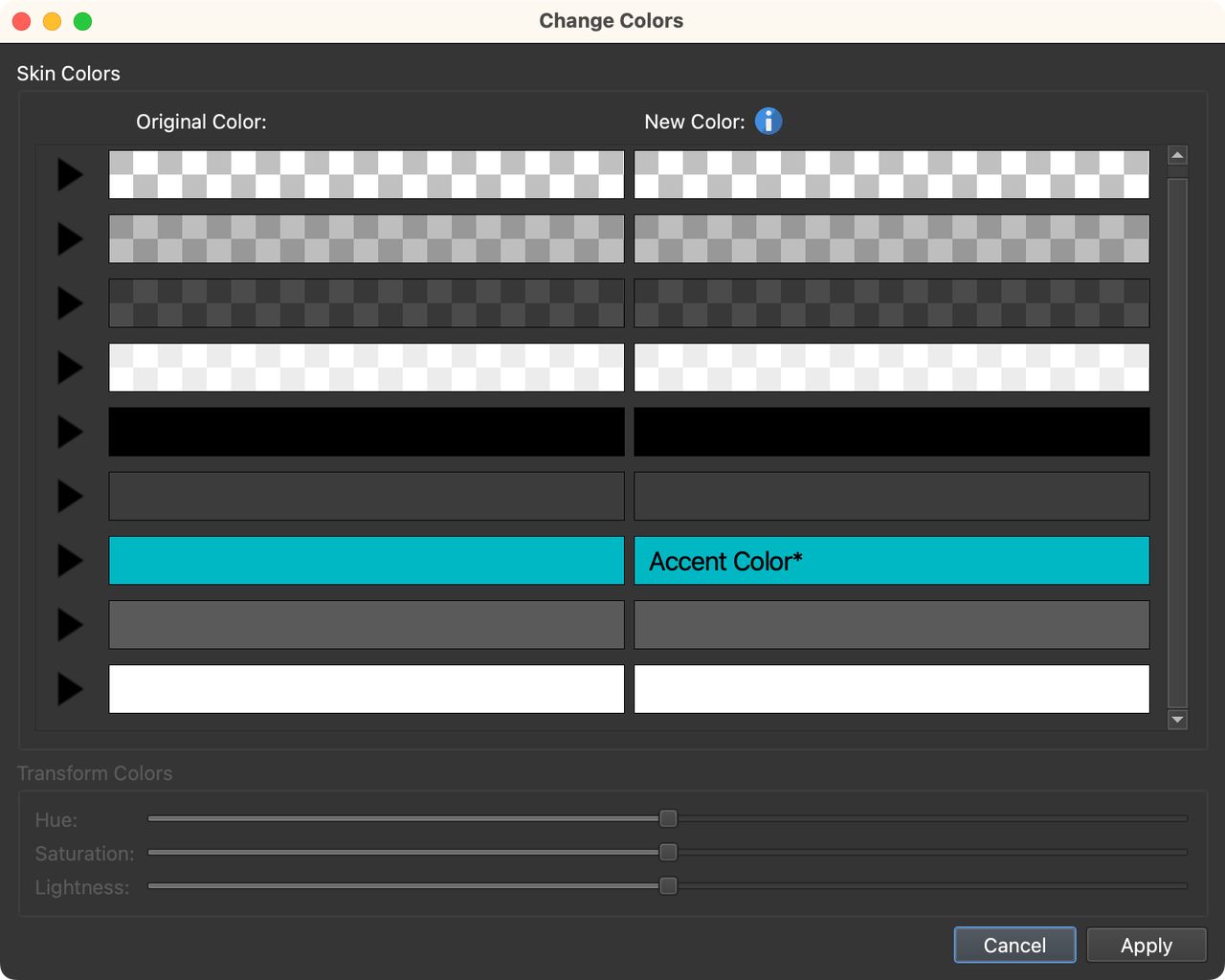The height and width of the screenshot is (980, 1225).
Task: Expand the black color row
Action: 69,432
